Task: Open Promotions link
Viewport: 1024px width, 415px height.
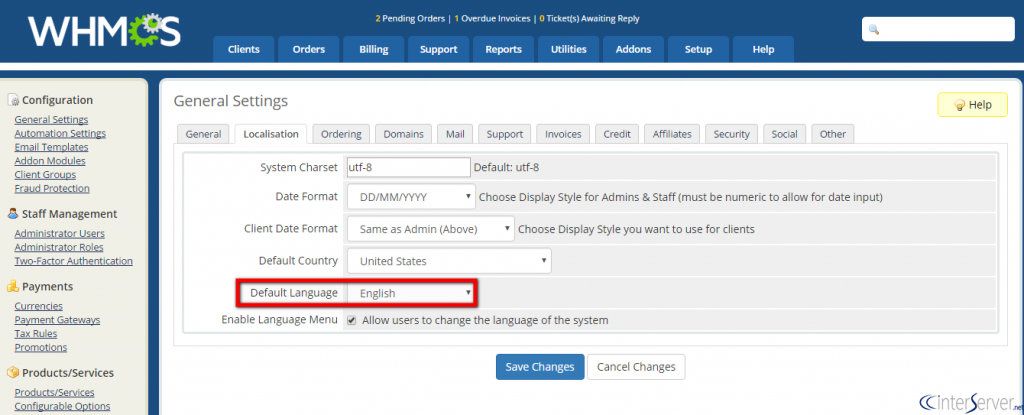Action: 40,347
